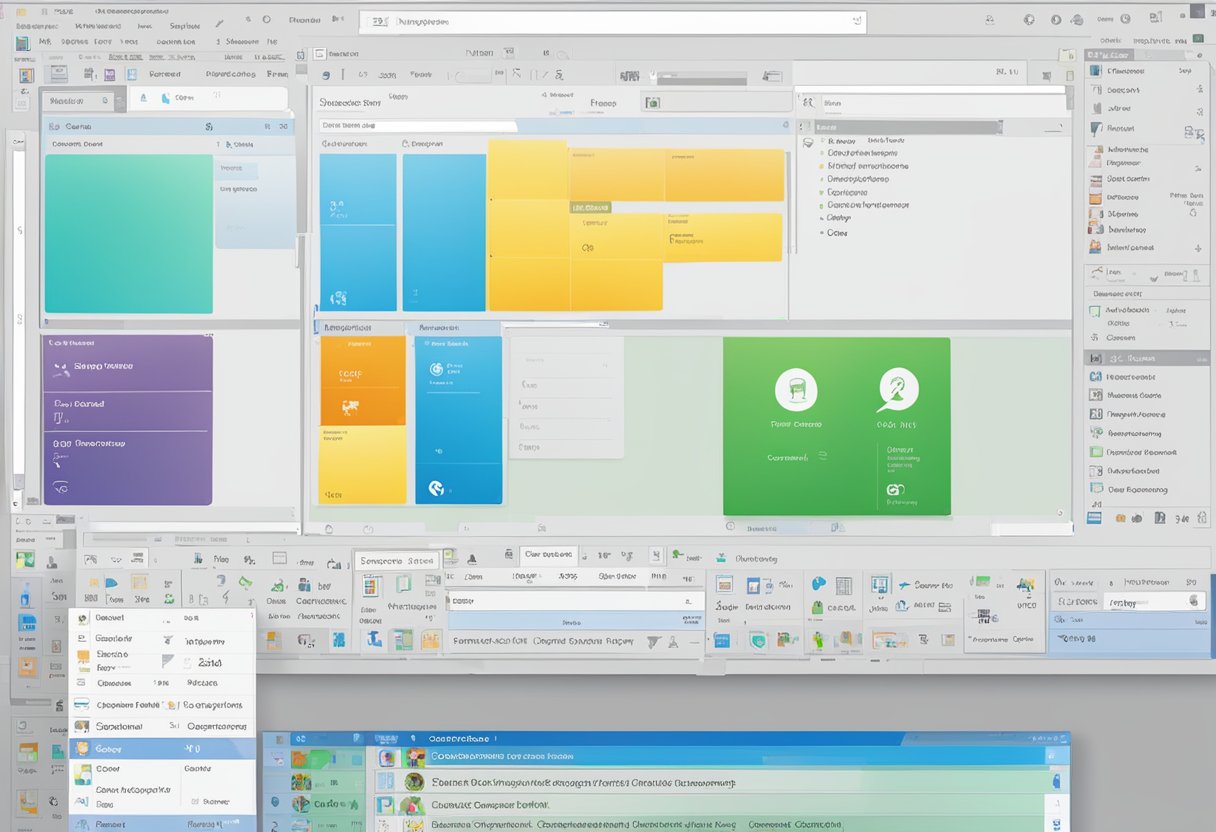Click the funnel filter icon in lower ribbon
Viewport: 1216px width, 832px height.
(x=652, y=642)
